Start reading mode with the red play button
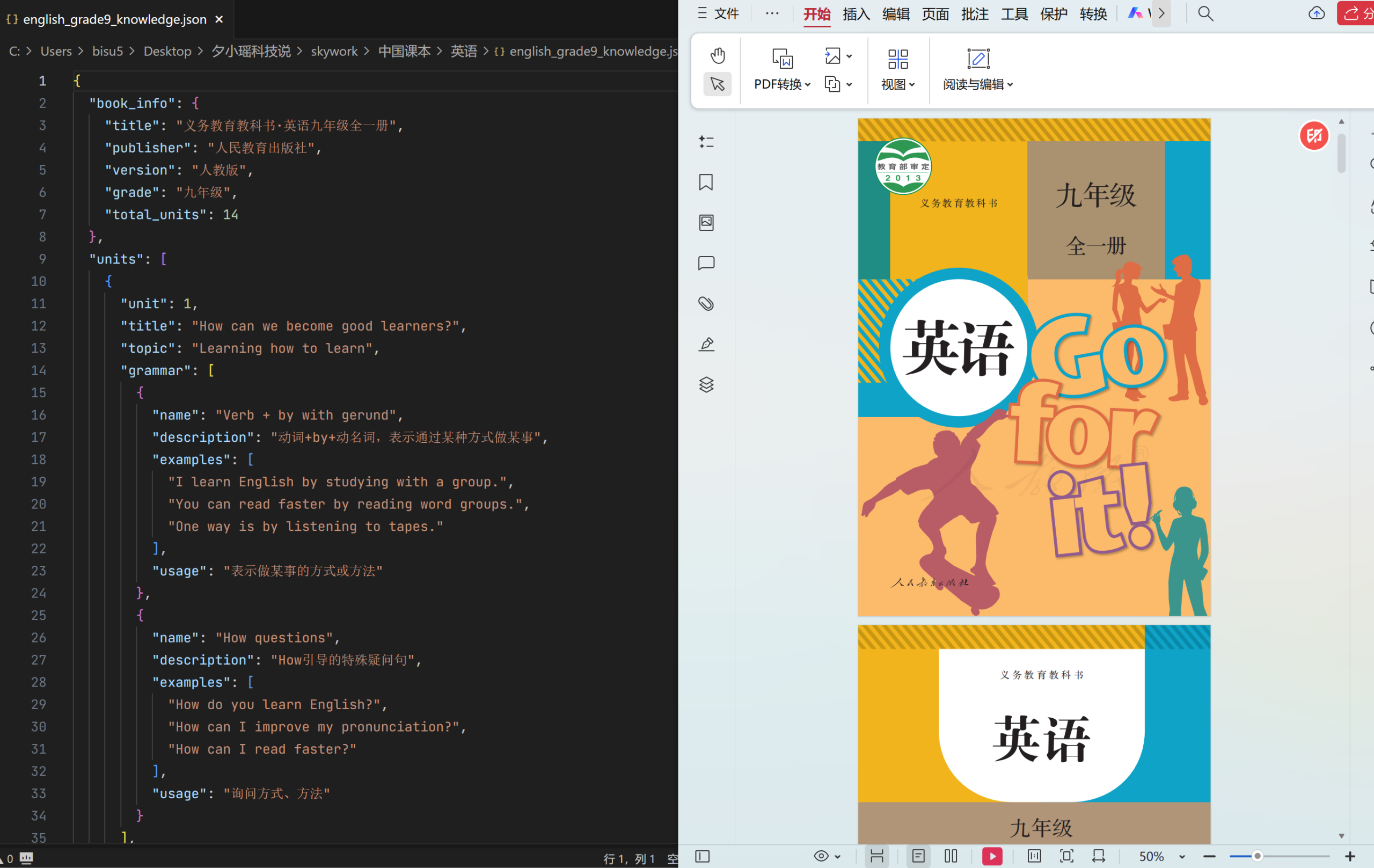 pyautogui.click(x=992, y=856)
